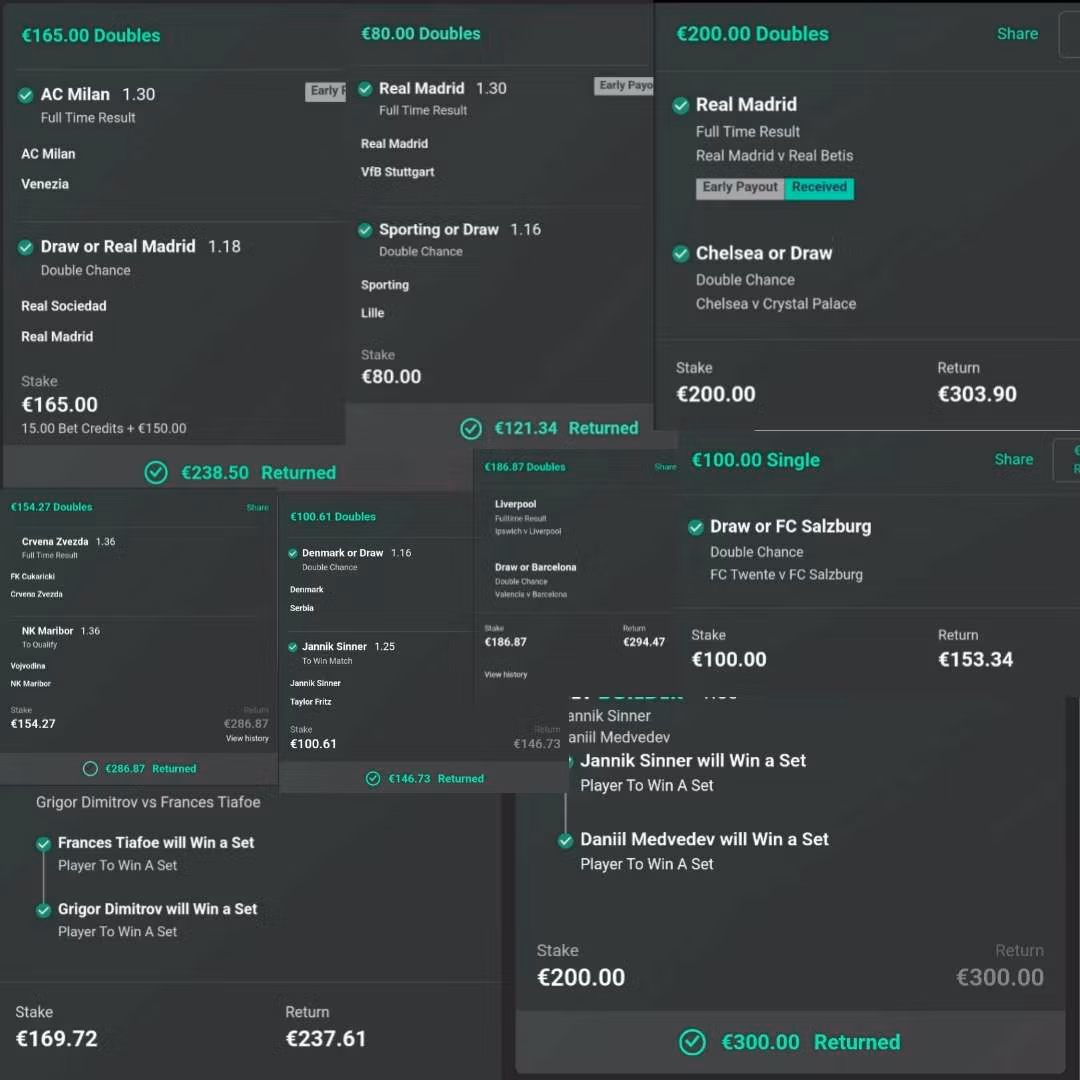The height and width of the screenshot is (1080, 1080).
Task: Click the 'Real Sociedad' team name
Action: point(63,307)
